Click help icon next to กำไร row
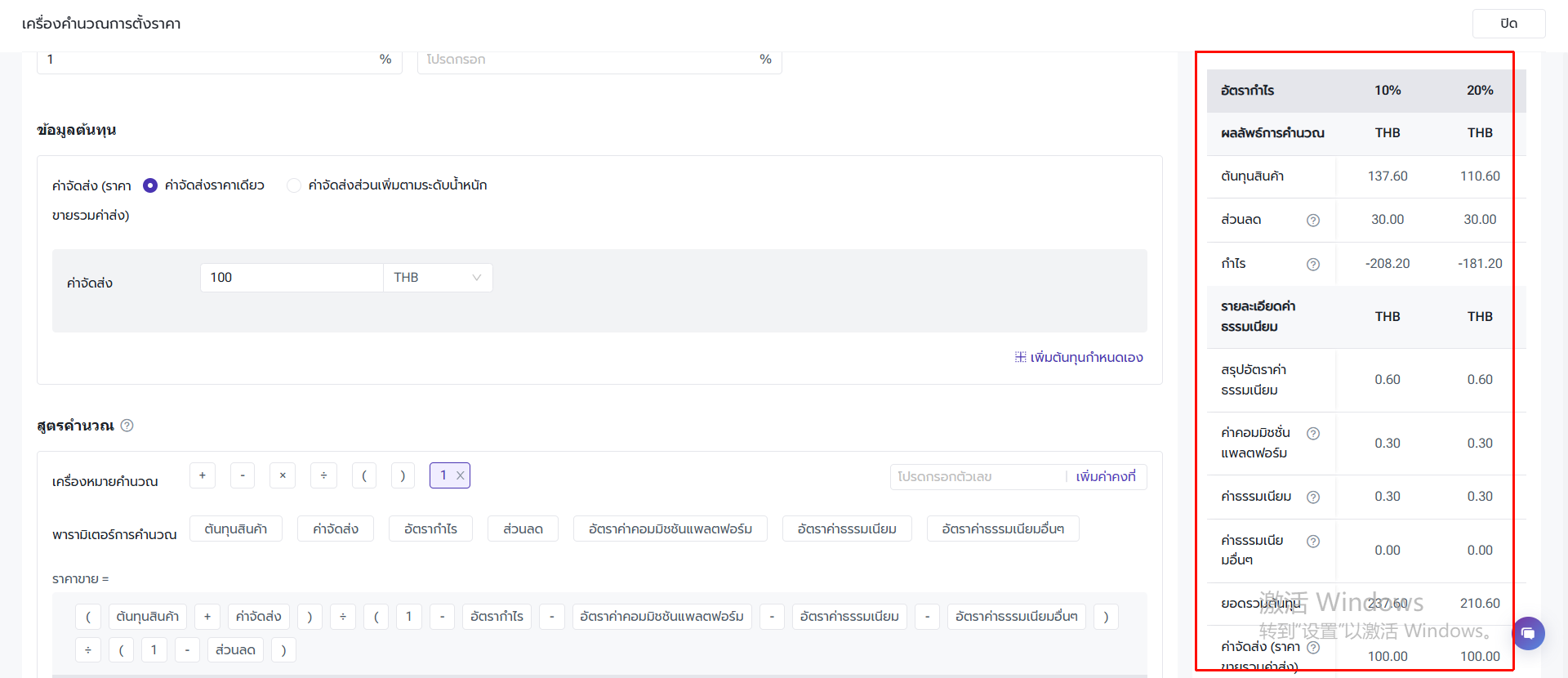The image size is (1568, 678). (x=1312, y=264)
